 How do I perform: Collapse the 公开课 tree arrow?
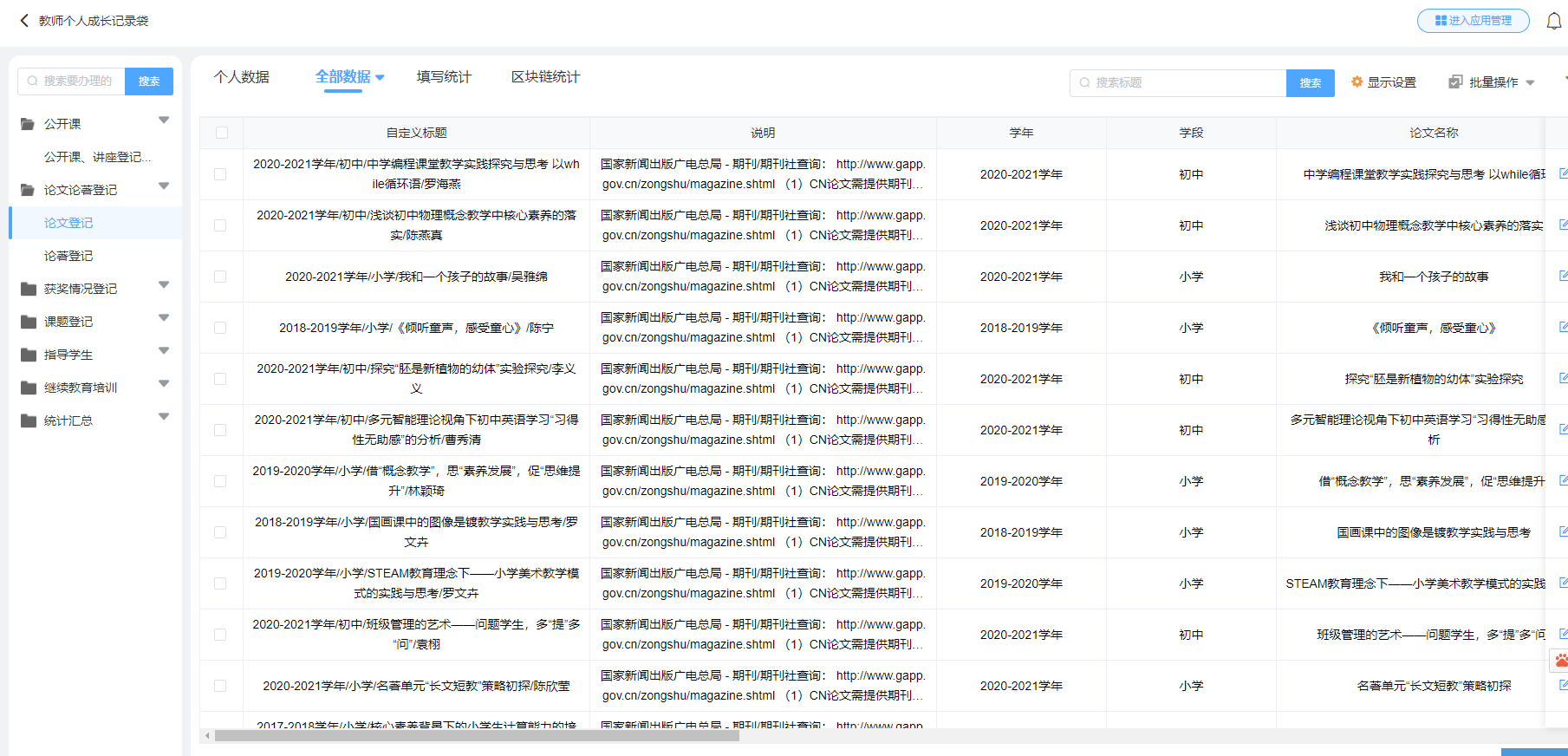pos(164,121)
